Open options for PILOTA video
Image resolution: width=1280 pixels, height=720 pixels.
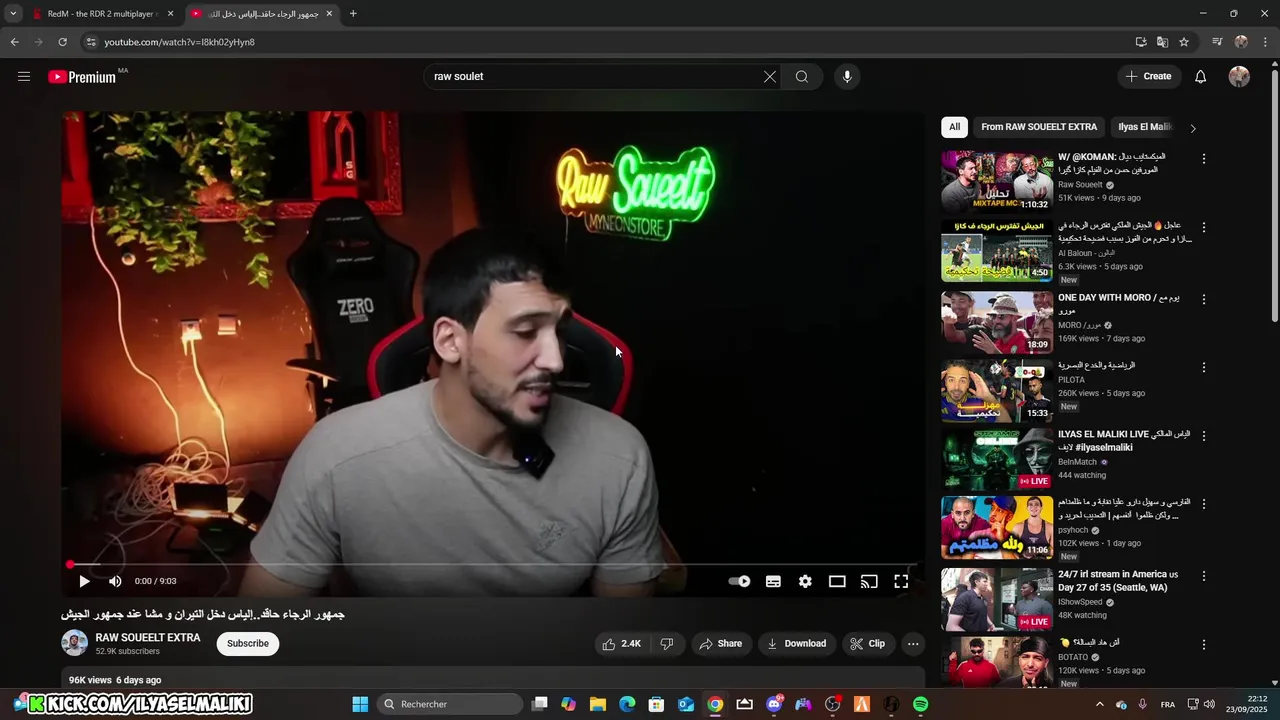pyautogui.click(x=1204, y=367)
